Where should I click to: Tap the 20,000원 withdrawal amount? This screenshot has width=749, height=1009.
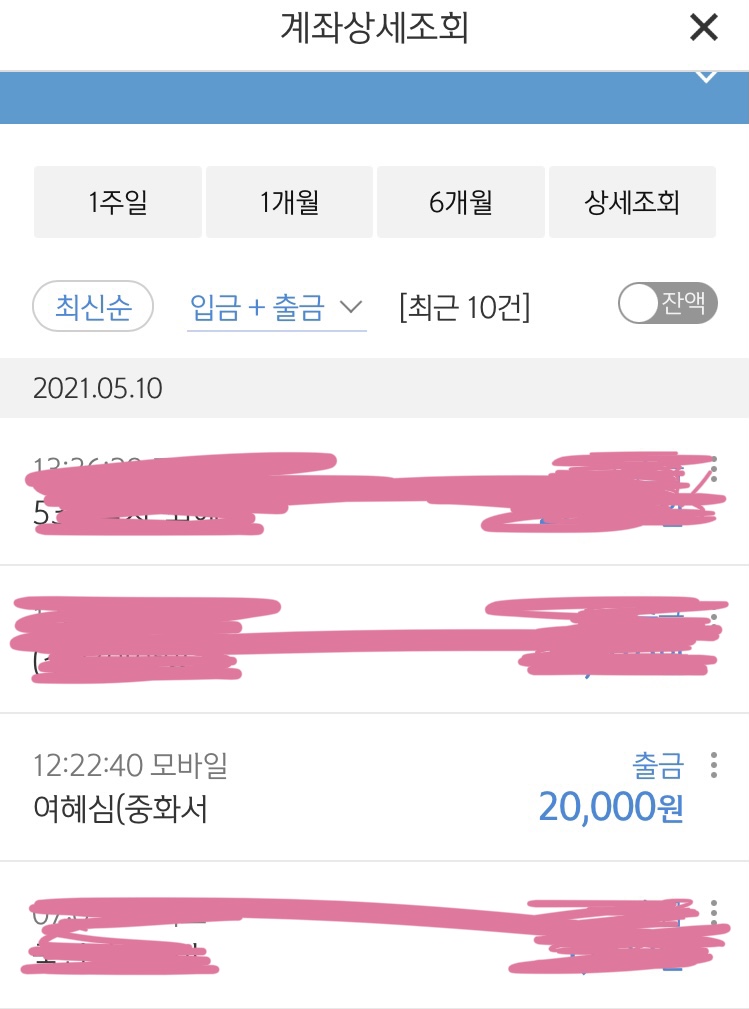click(610, 805)
